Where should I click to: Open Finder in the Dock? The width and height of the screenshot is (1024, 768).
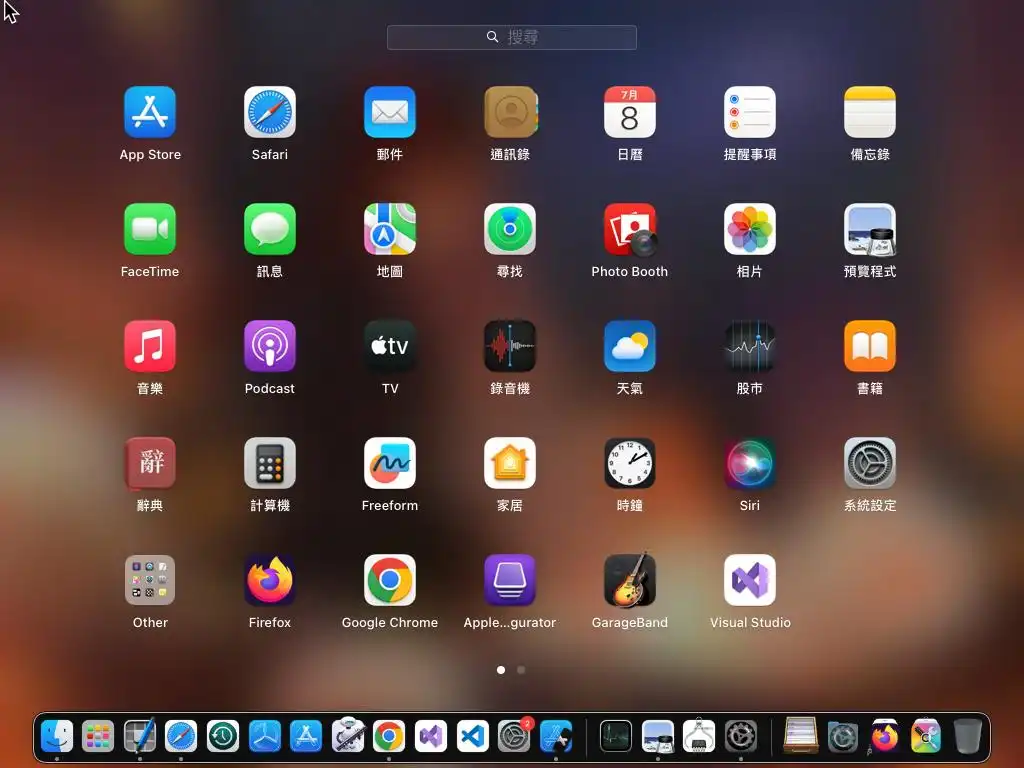(57, 736)
